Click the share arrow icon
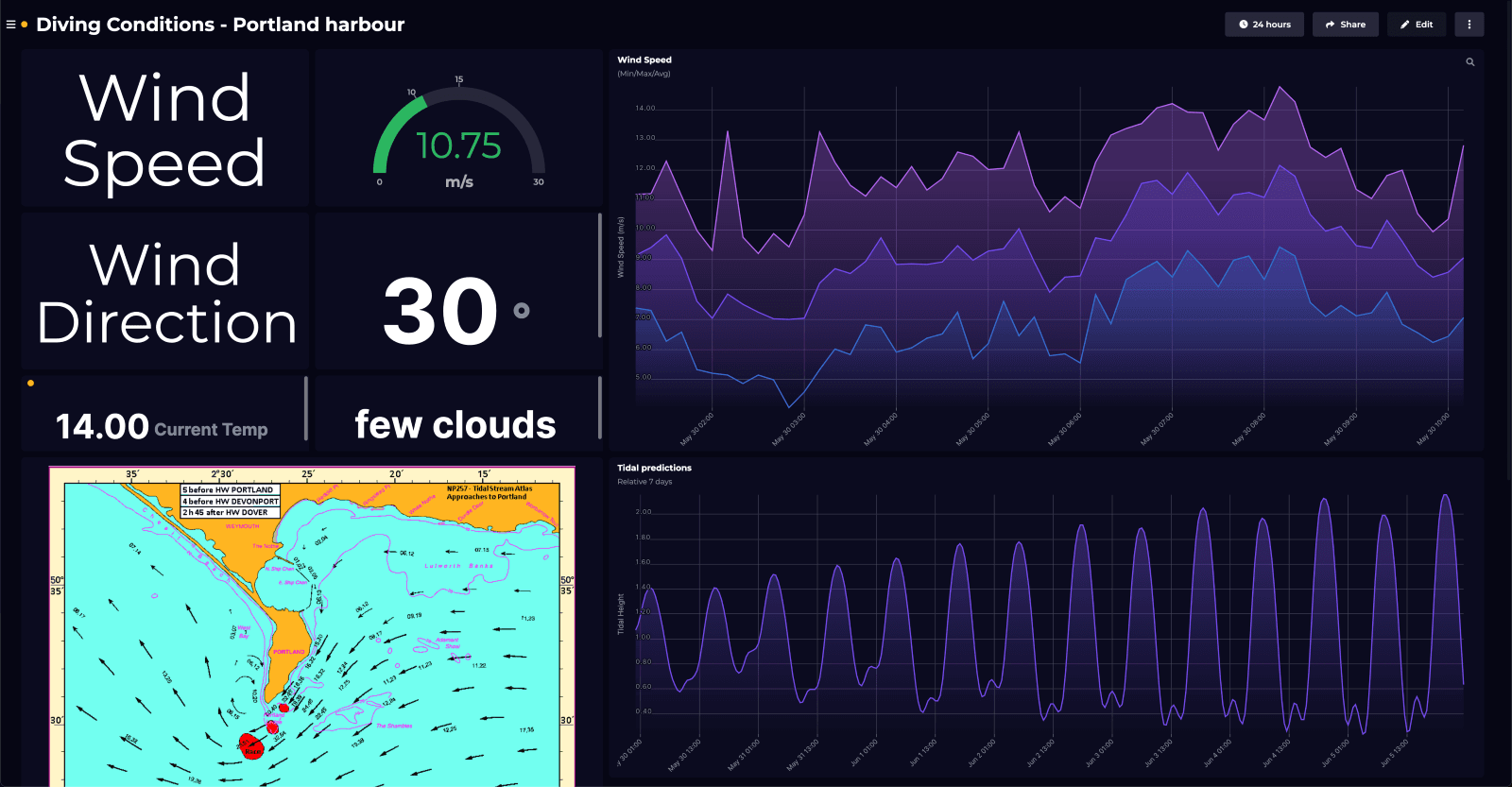Viewport: 1512px width, 787px height. click(1331, 25)
